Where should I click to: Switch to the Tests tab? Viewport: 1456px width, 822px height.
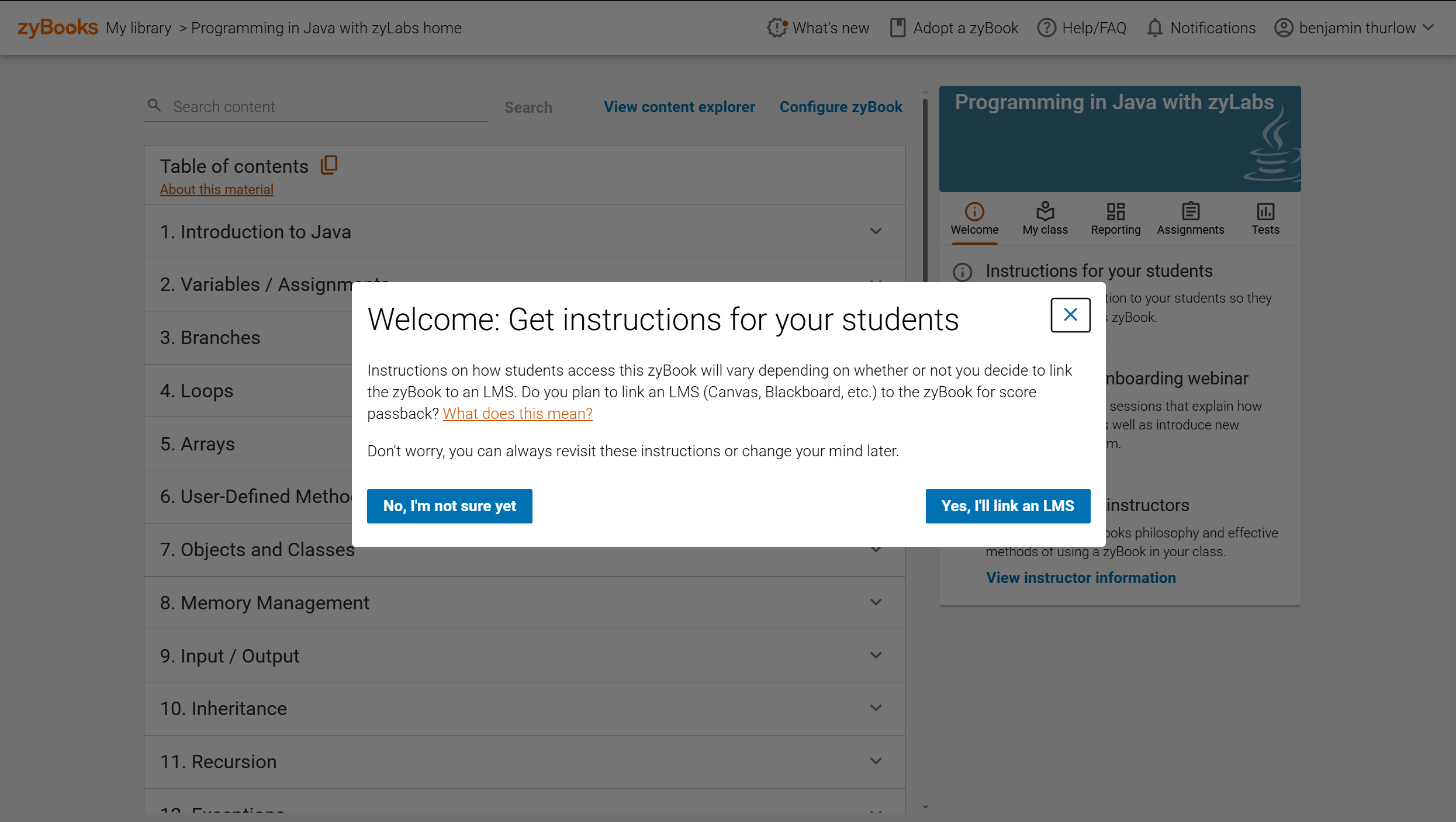[1265, 219]
